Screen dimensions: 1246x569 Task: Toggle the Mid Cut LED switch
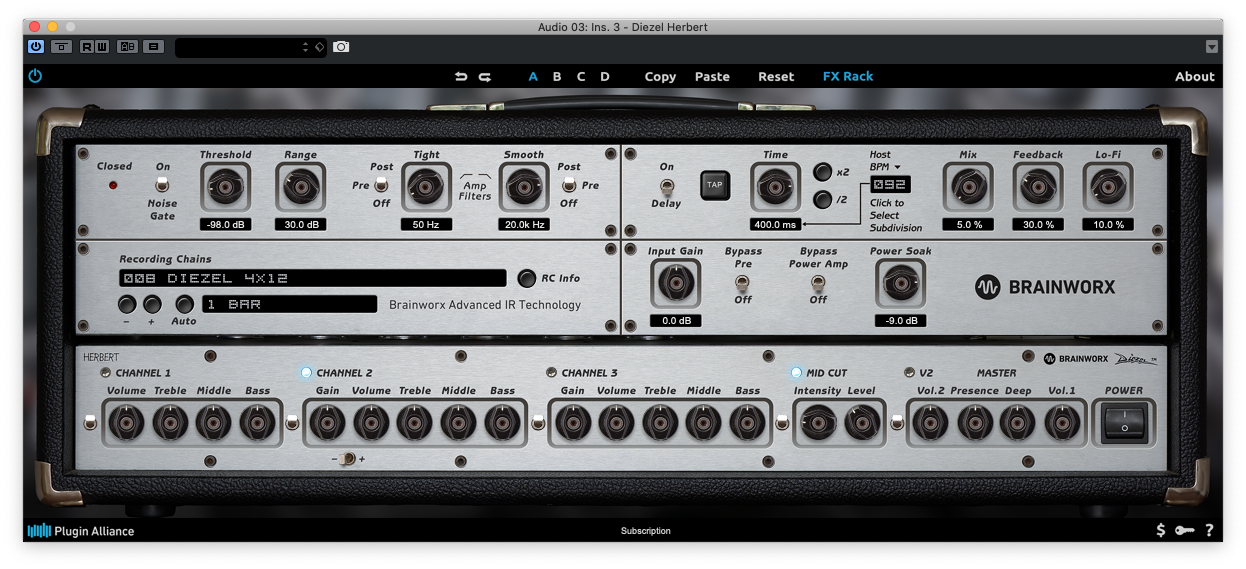pyautogui.click(x=796, y=373)
